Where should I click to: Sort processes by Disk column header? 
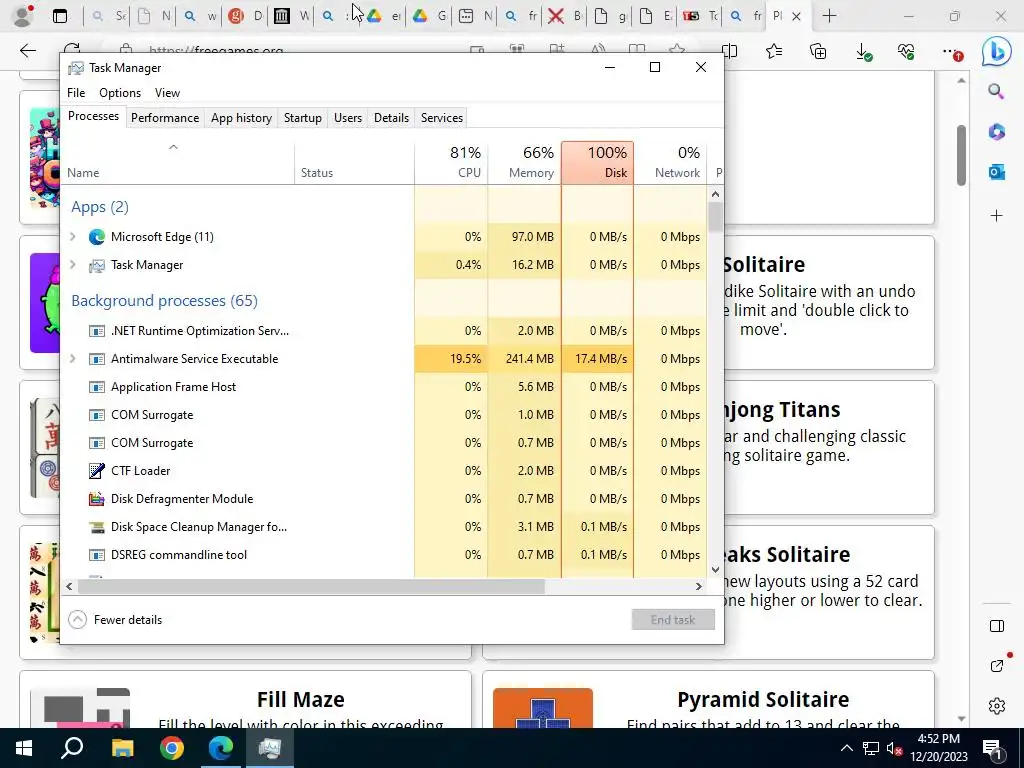[598, 163]
